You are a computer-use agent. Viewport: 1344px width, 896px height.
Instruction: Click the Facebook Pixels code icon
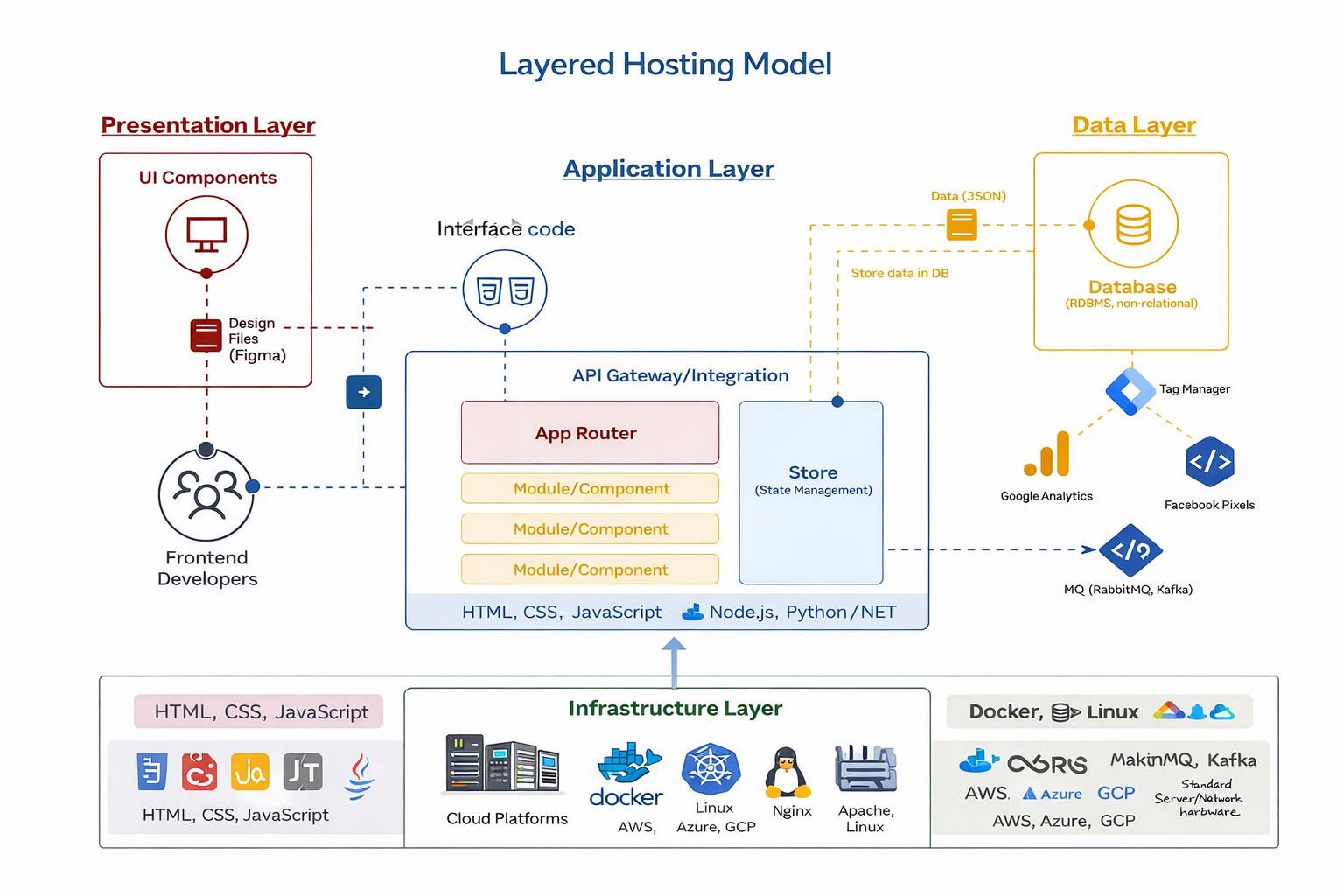(x=1209, y=461)
